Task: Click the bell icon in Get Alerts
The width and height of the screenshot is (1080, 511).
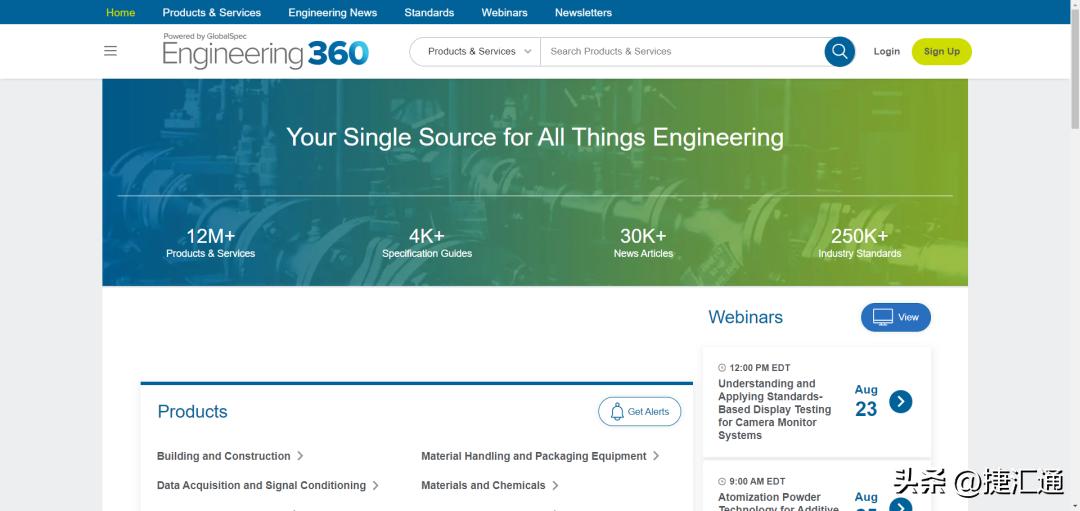Action: pos(617,412)
